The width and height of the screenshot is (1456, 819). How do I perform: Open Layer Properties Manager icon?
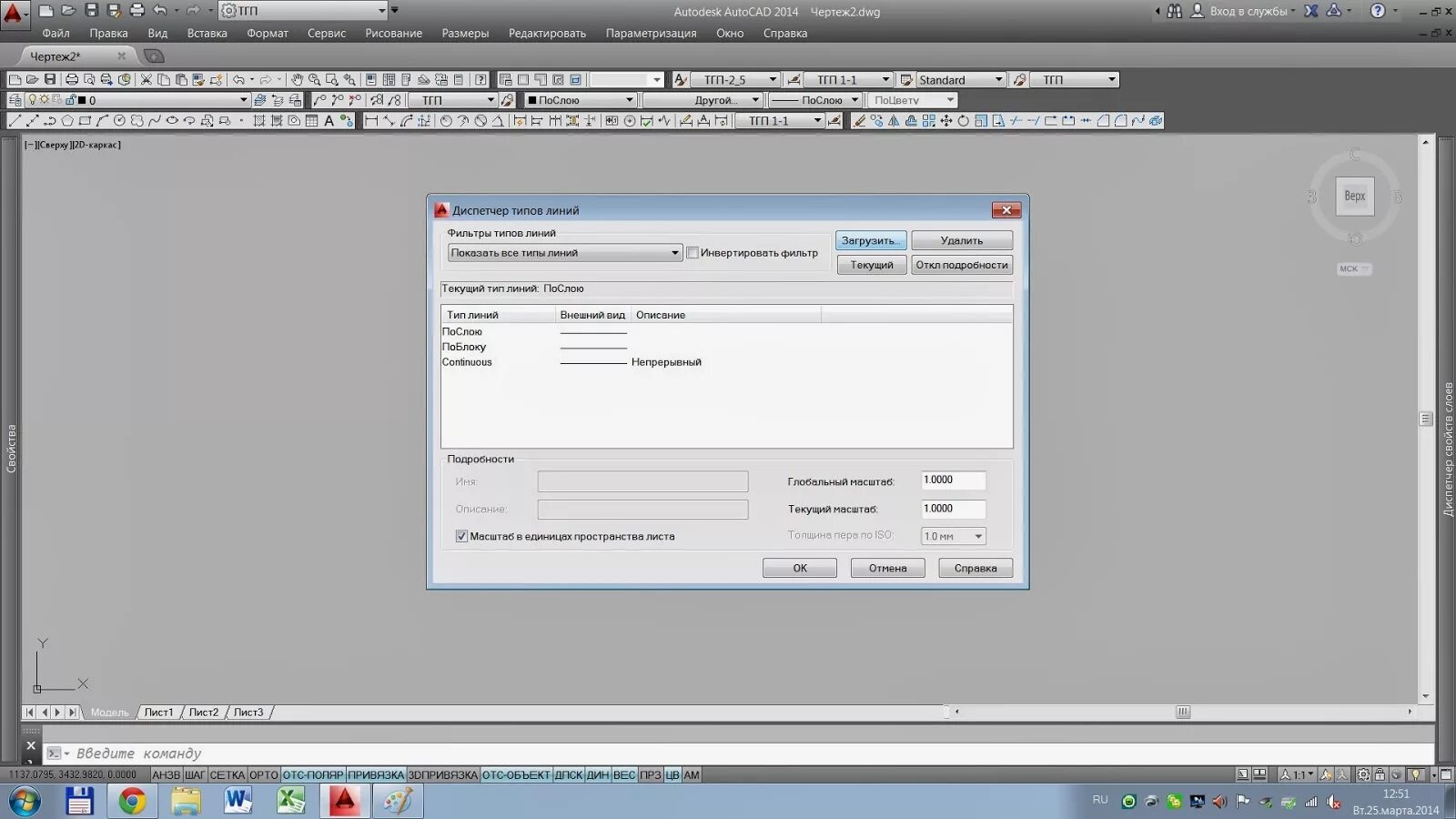tap(15, 100)
